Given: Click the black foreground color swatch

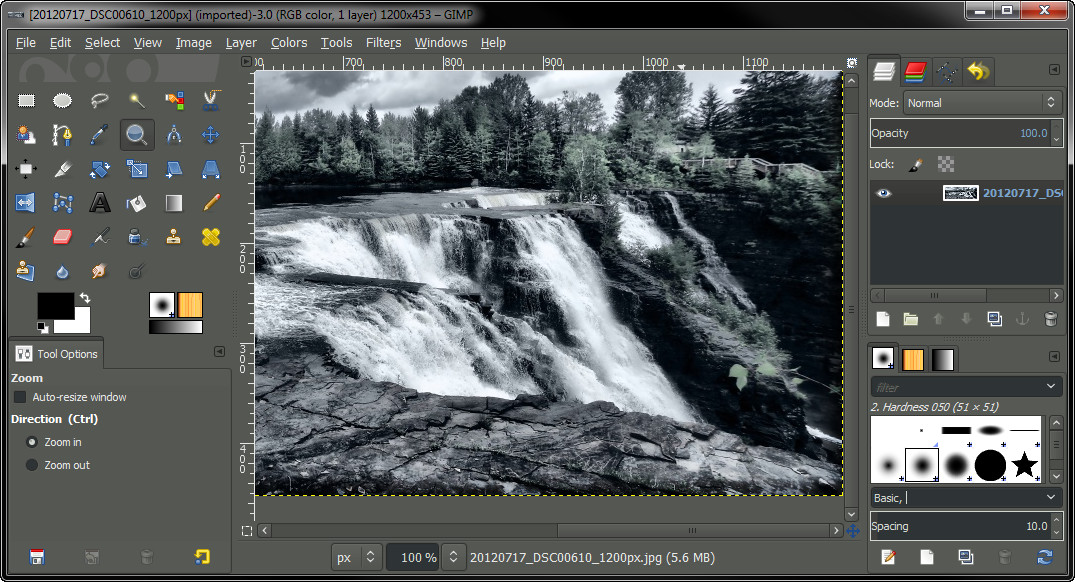Looking at the screenshot, I should (55, 302).
